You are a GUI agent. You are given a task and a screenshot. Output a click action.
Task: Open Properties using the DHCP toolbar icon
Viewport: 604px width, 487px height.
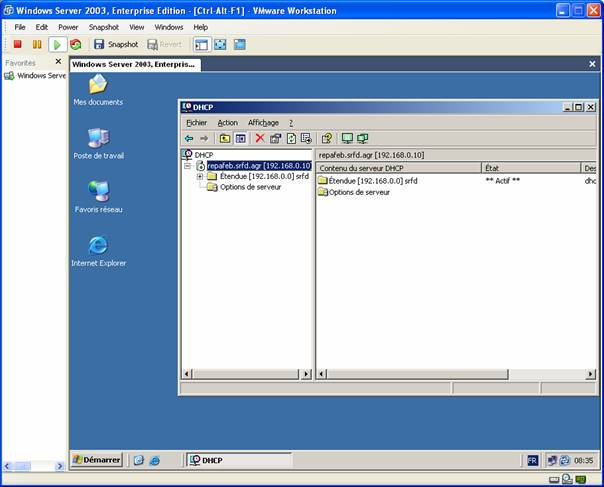[275, 138]
